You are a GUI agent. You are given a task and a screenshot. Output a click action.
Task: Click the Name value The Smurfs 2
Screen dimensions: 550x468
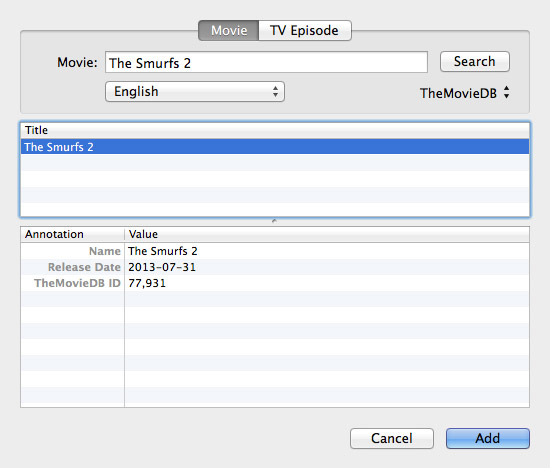coord(163,251)
